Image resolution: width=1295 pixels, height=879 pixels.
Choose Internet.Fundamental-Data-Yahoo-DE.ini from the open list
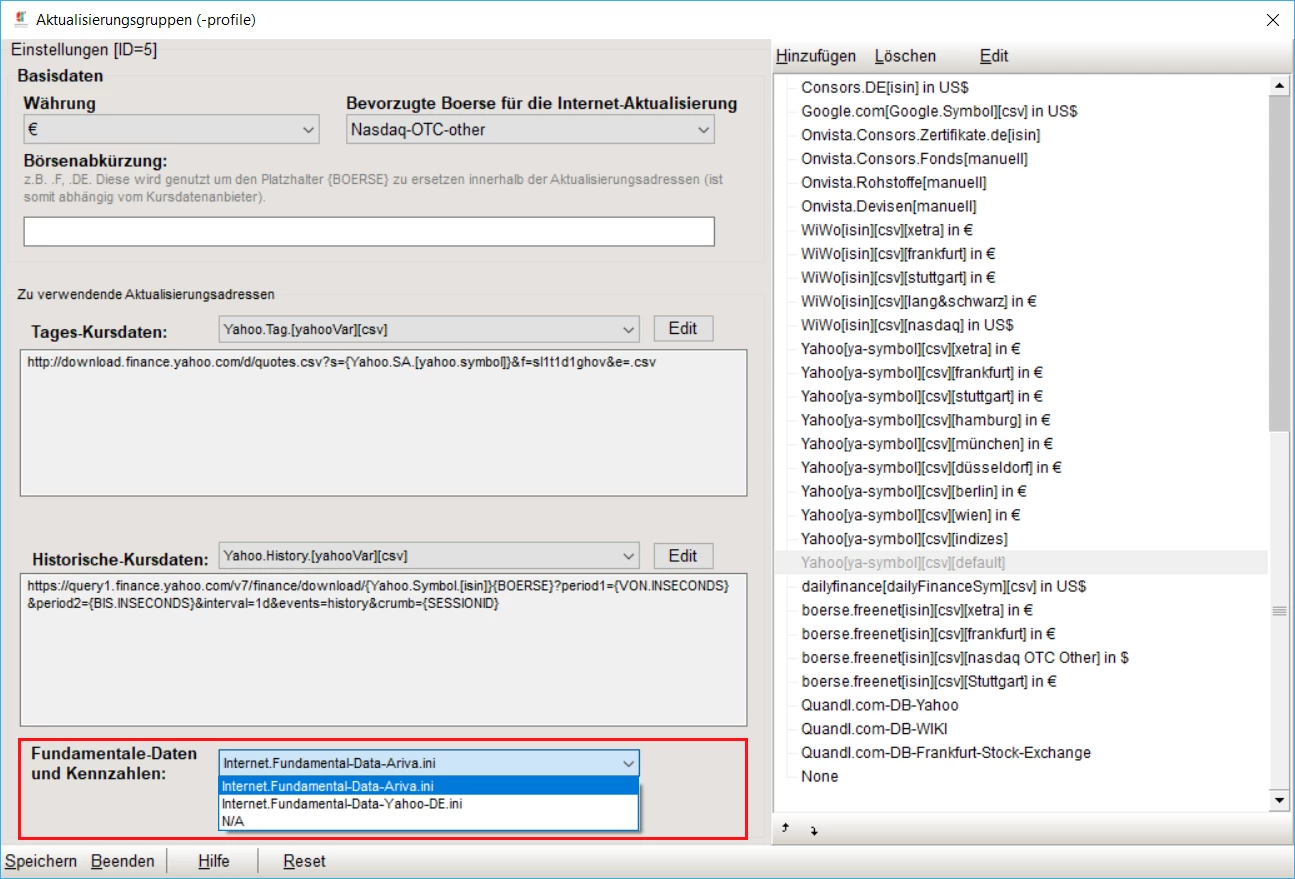(342, 803)
